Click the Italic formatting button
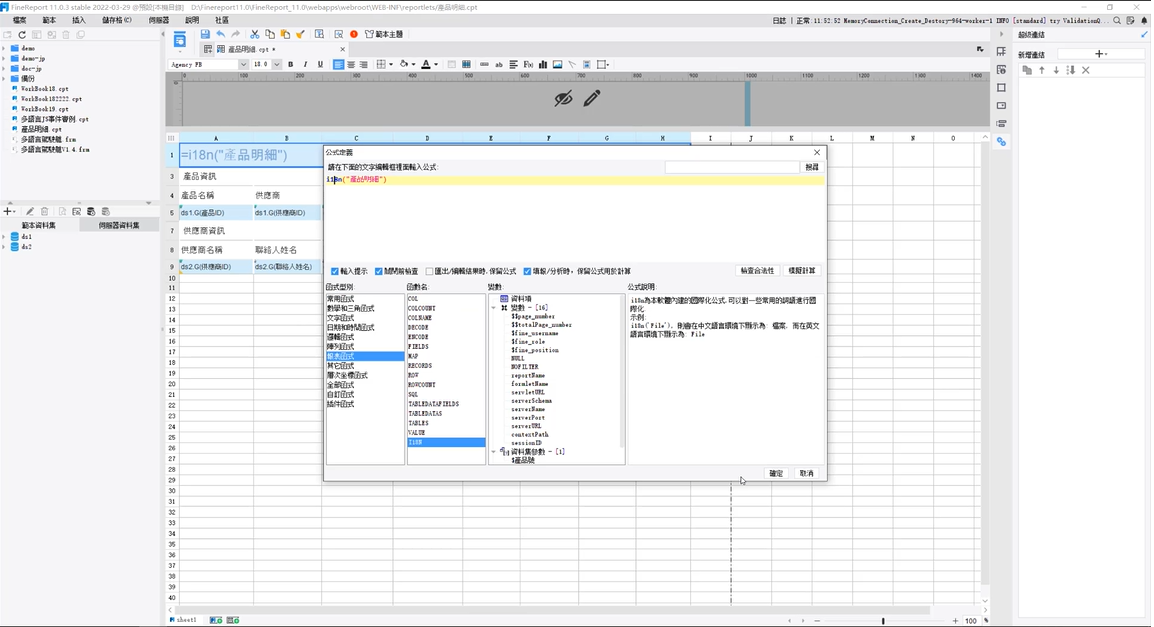The image size is (1154, 627). point(305,65)
